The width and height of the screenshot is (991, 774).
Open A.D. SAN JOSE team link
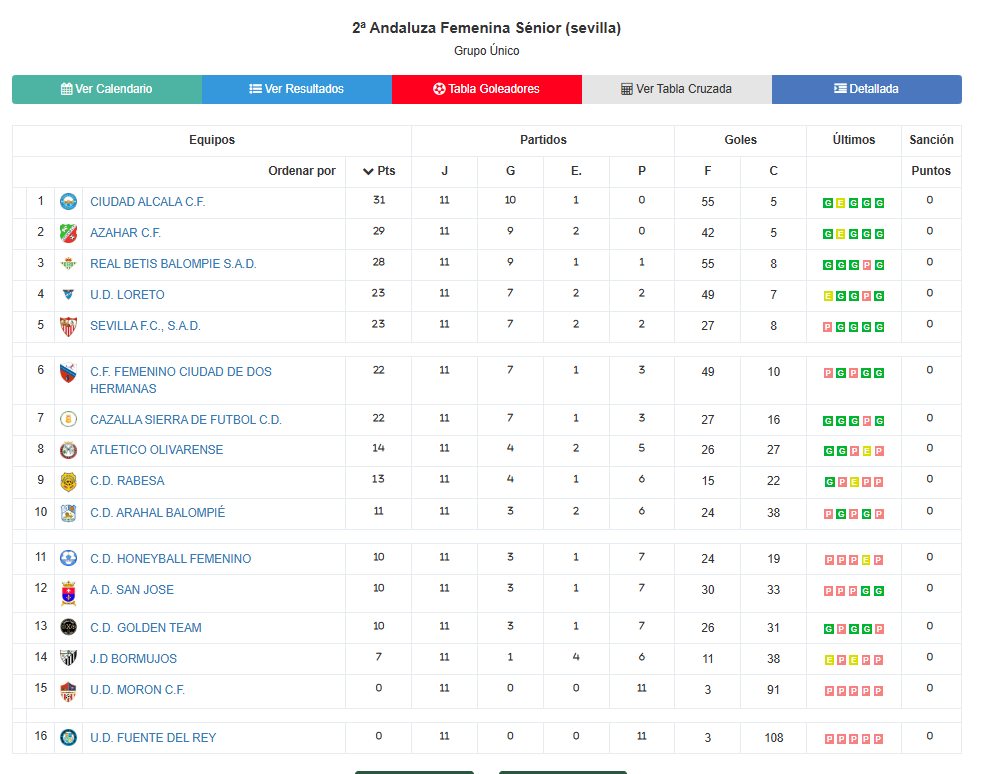click(132, 590)
